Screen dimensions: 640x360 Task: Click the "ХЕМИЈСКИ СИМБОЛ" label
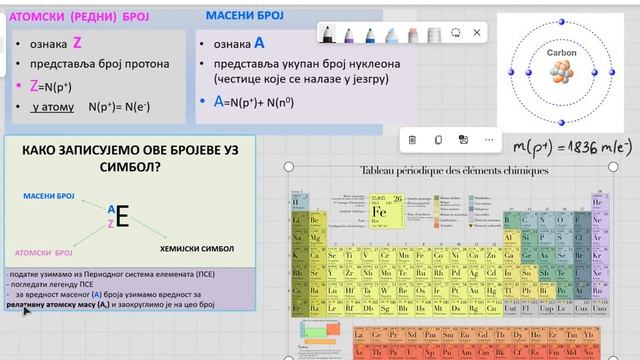[197, 249]
